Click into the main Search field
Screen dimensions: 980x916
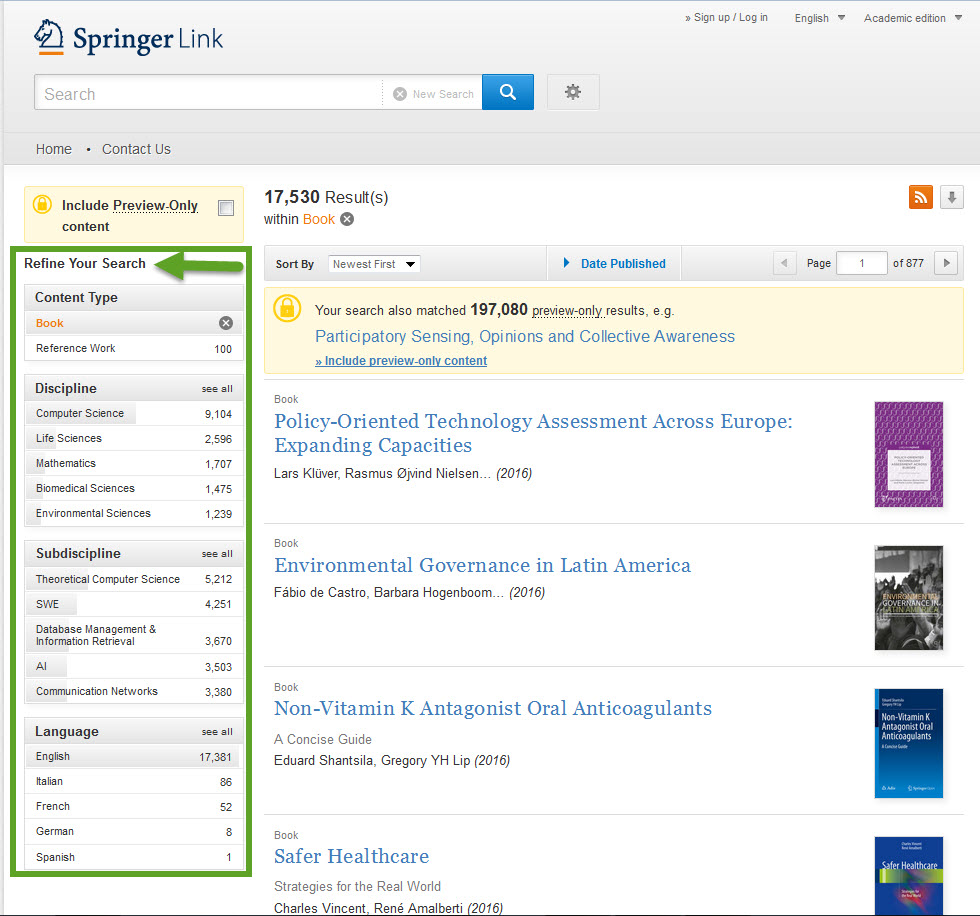tap(208, 92)
